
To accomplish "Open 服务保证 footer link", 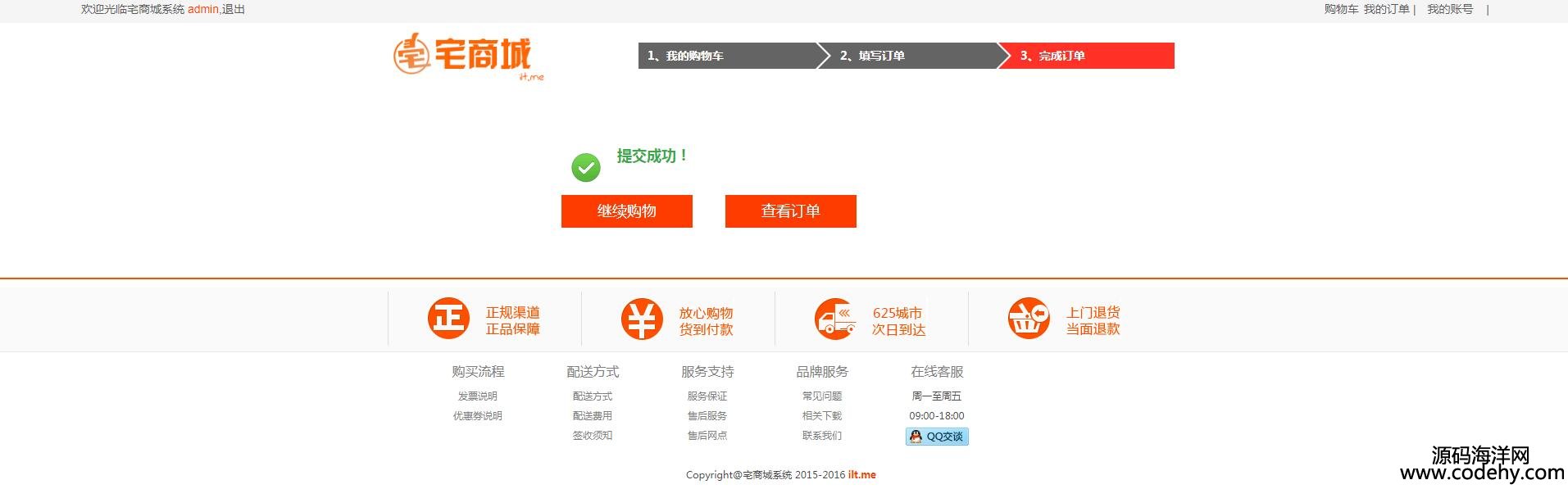I will [707, 396].
